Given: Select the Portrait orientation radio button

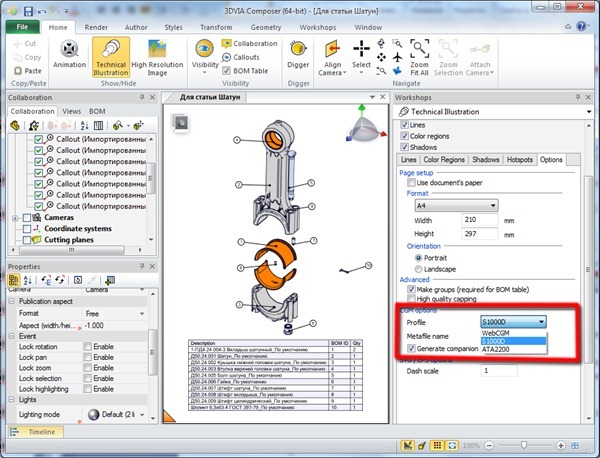Looking at the screenshot, I should 419,258.
